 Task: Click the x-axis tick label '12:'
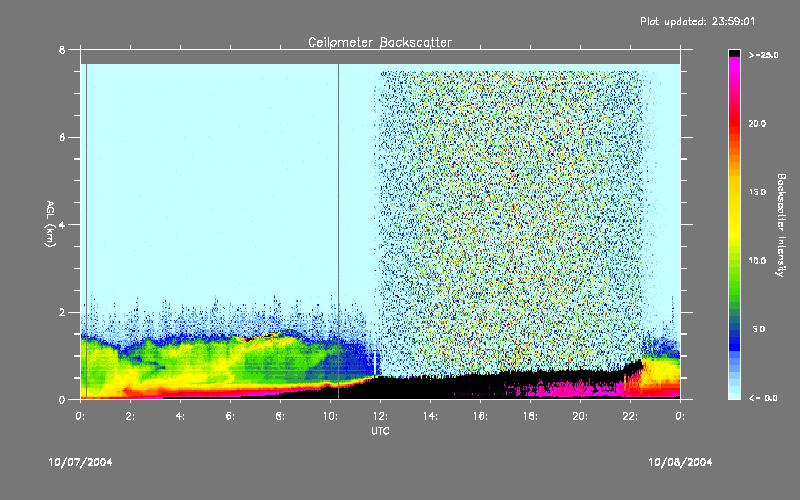click(x=380, y=416)
